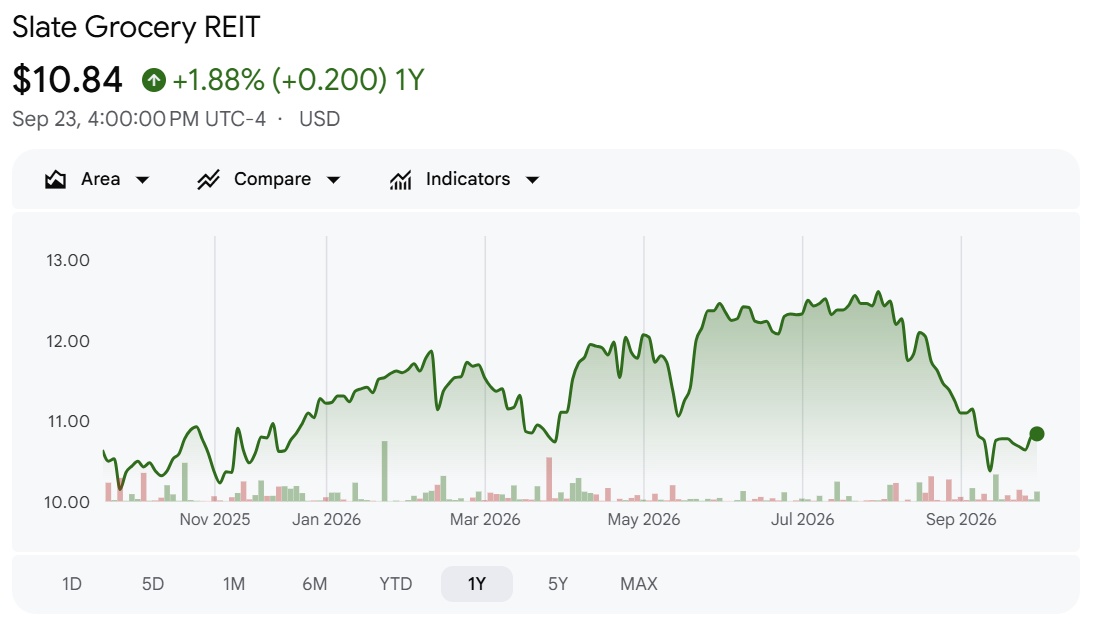Viewport: 1107px width, 625px height.
Task: Select the 6M range tab
Action: click(x=315, y=584)
